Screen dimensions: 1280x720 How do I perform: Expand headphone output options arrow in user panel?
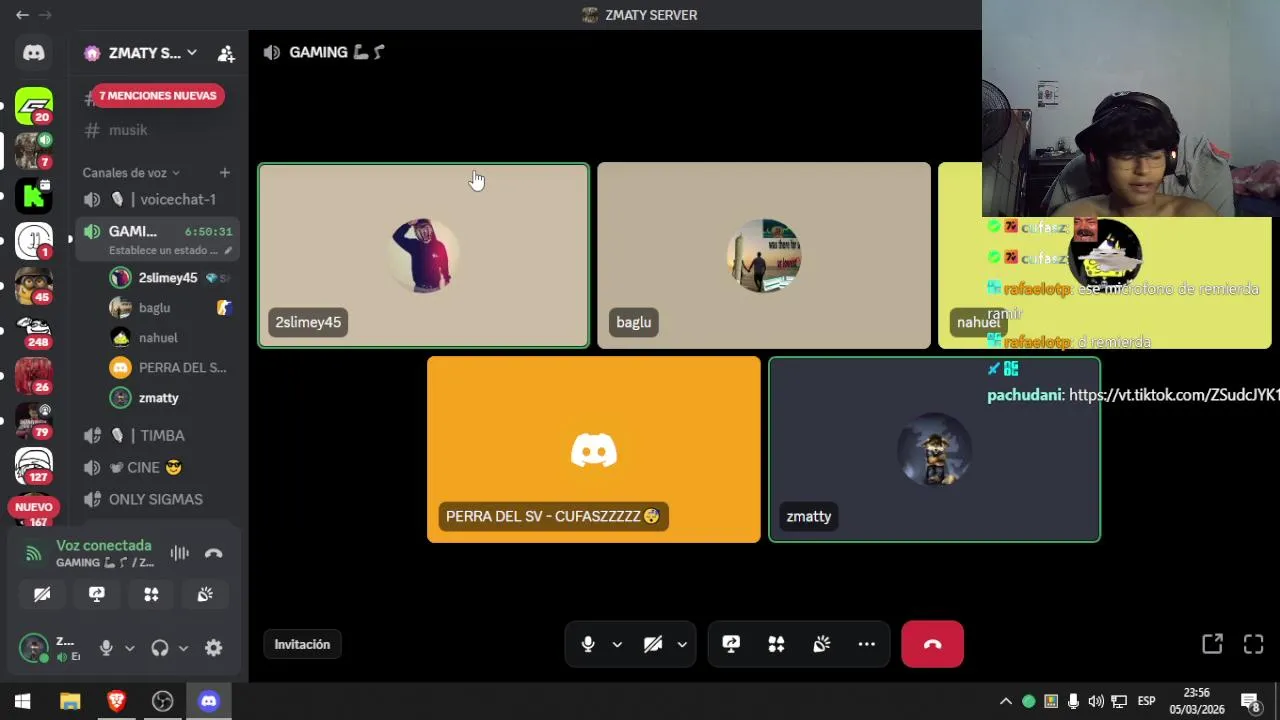(x=183, y=648)
